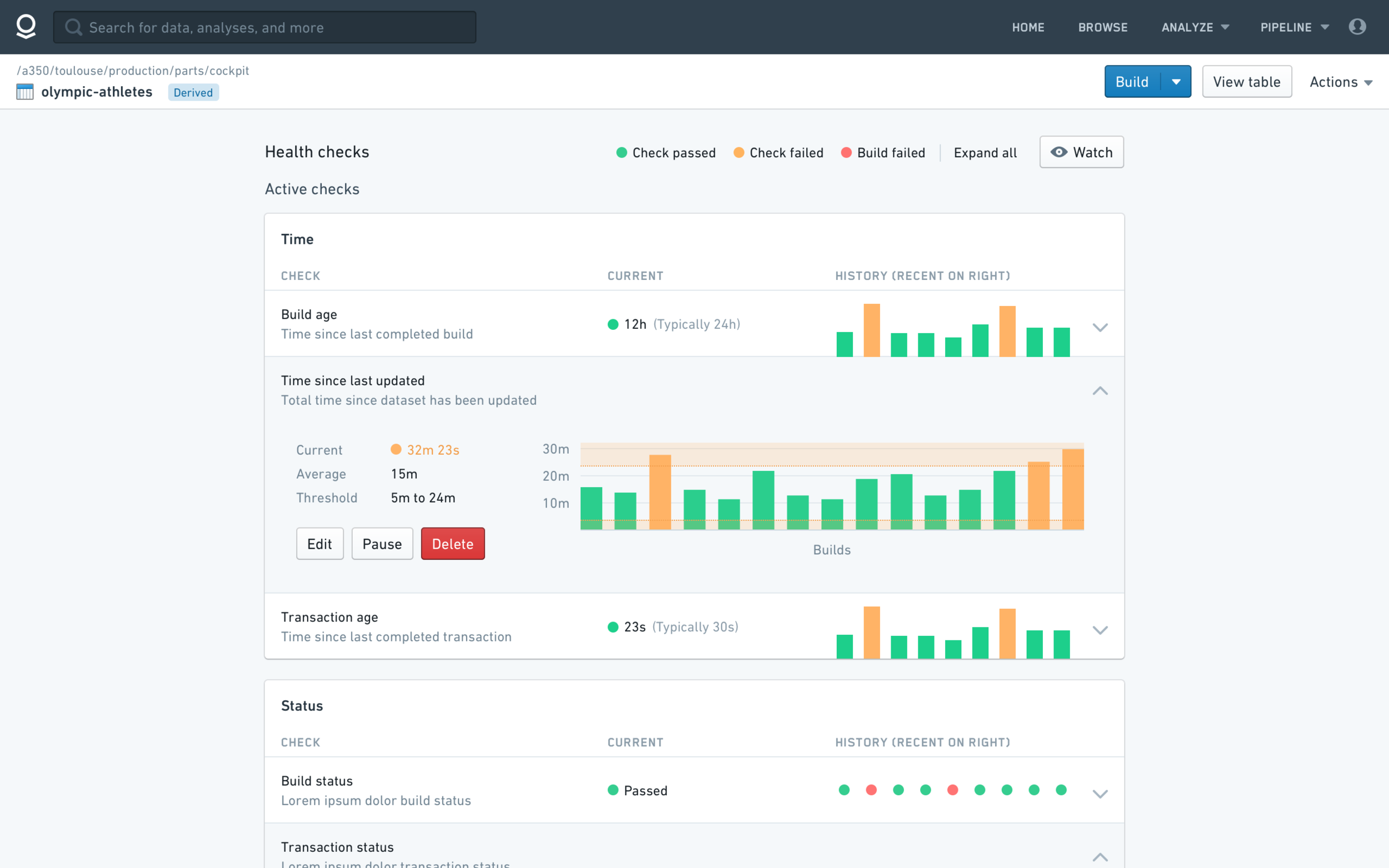Click the red Build failed legend dot
The height and width of the screenshot is (868, 1389).
click(x=846, y=153)
